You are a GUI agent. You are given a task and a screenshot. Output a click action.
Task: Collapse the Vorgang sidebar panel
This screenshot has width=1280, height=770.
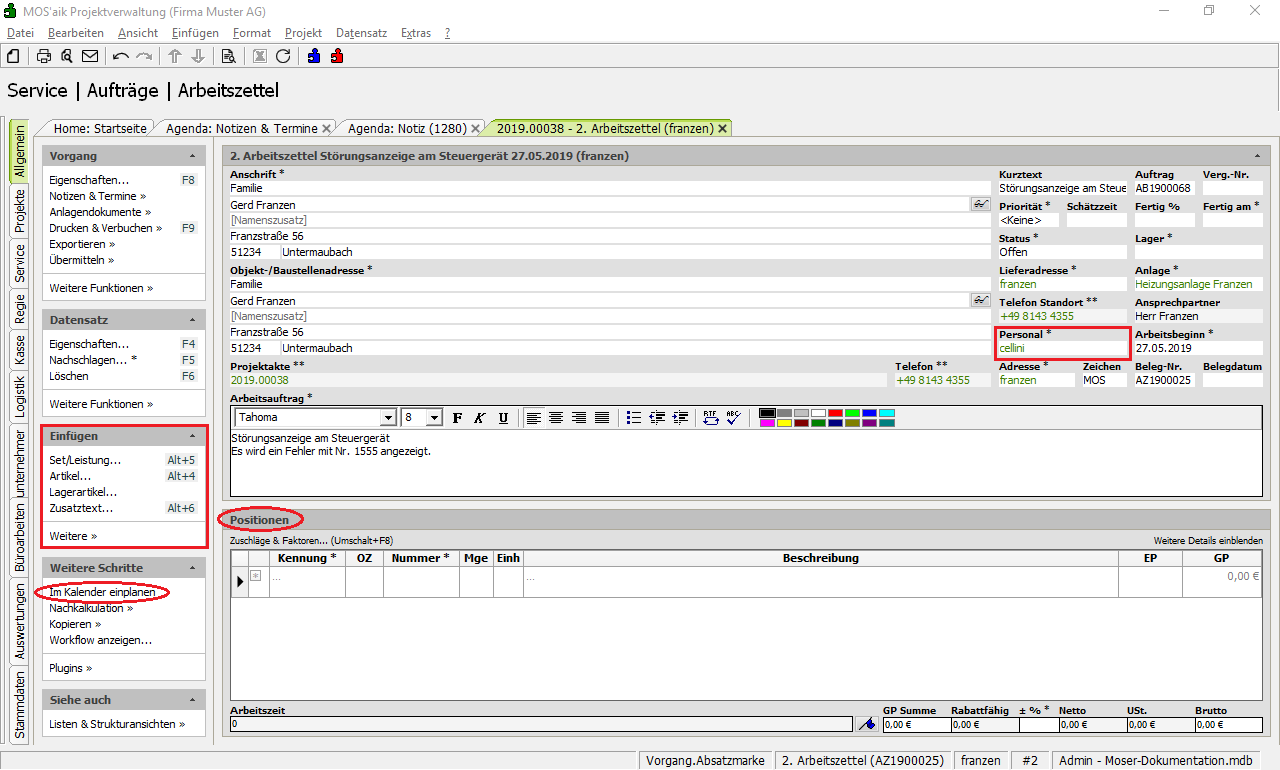[x=192, y=157]
